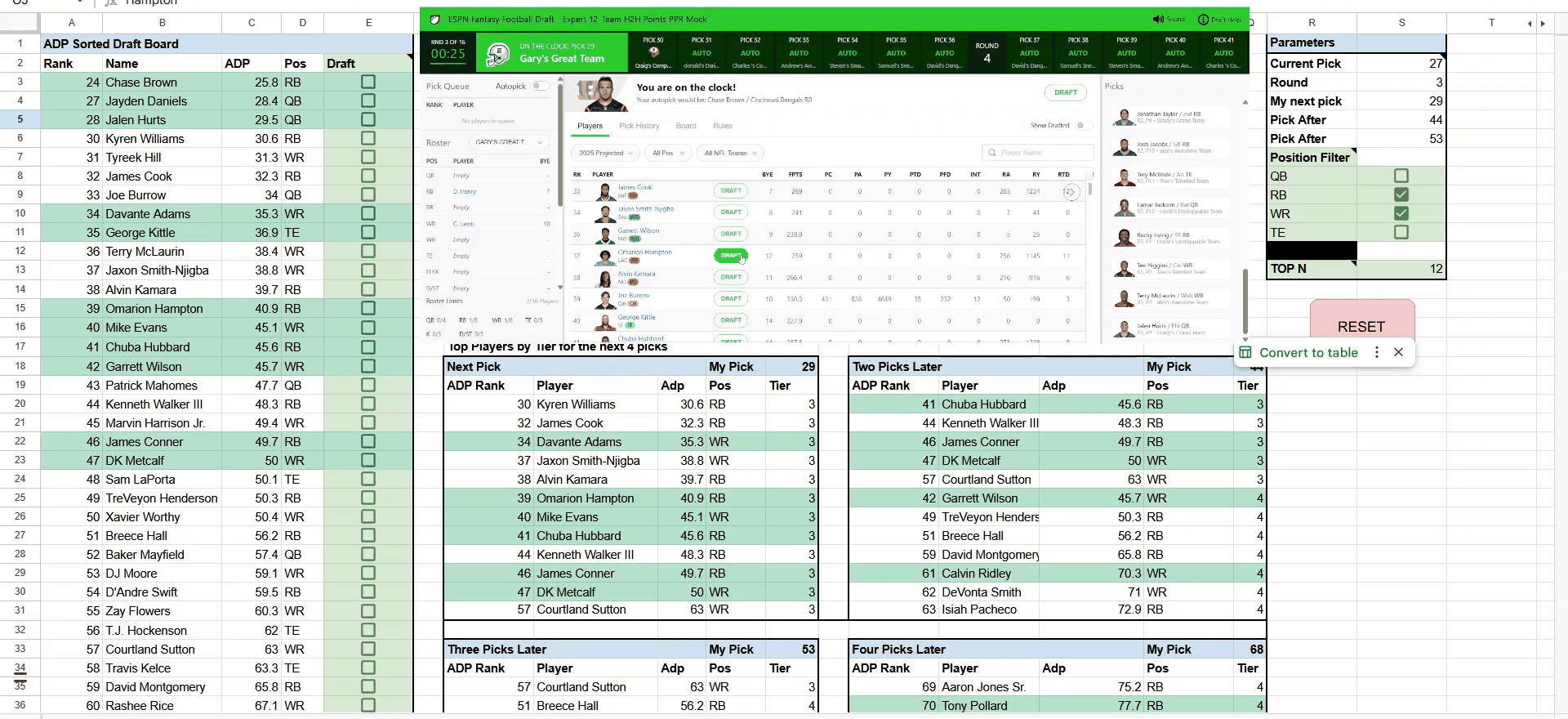Image resolution: width=1568 pixels, height=719 pixels.
Task: Click the search magnifier icon in Player Name box
Action: (x=992, y=153)
